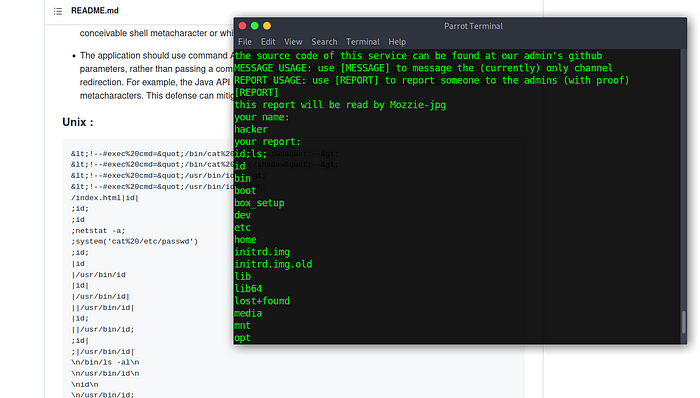700x398 pixels.
Task: Click the 'media' entry in terminal output
Action: [248, 313]
